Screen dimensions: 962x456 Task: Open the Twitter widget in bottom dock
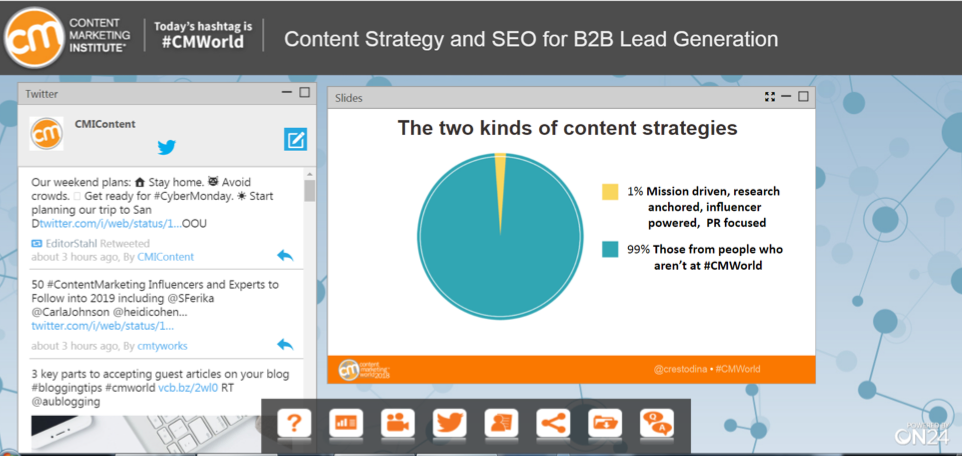pyautogui.click(x=450, y=423)
